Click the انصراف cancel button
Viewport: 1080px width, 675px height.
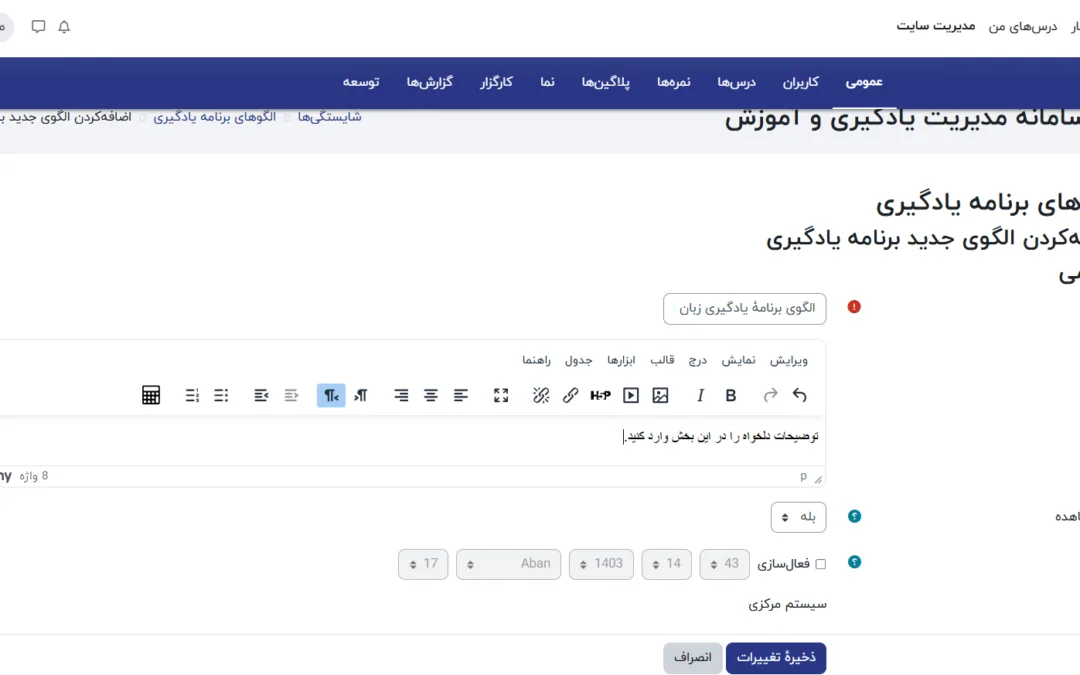click(692, 658)
